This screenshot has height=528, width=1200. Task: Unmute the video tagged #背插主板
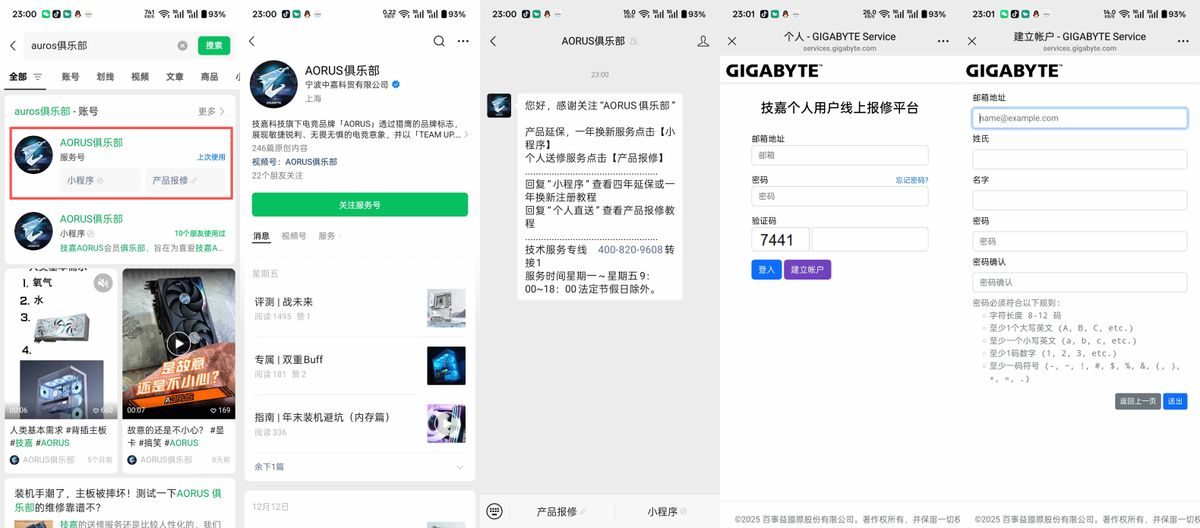[x=102, y=283]
